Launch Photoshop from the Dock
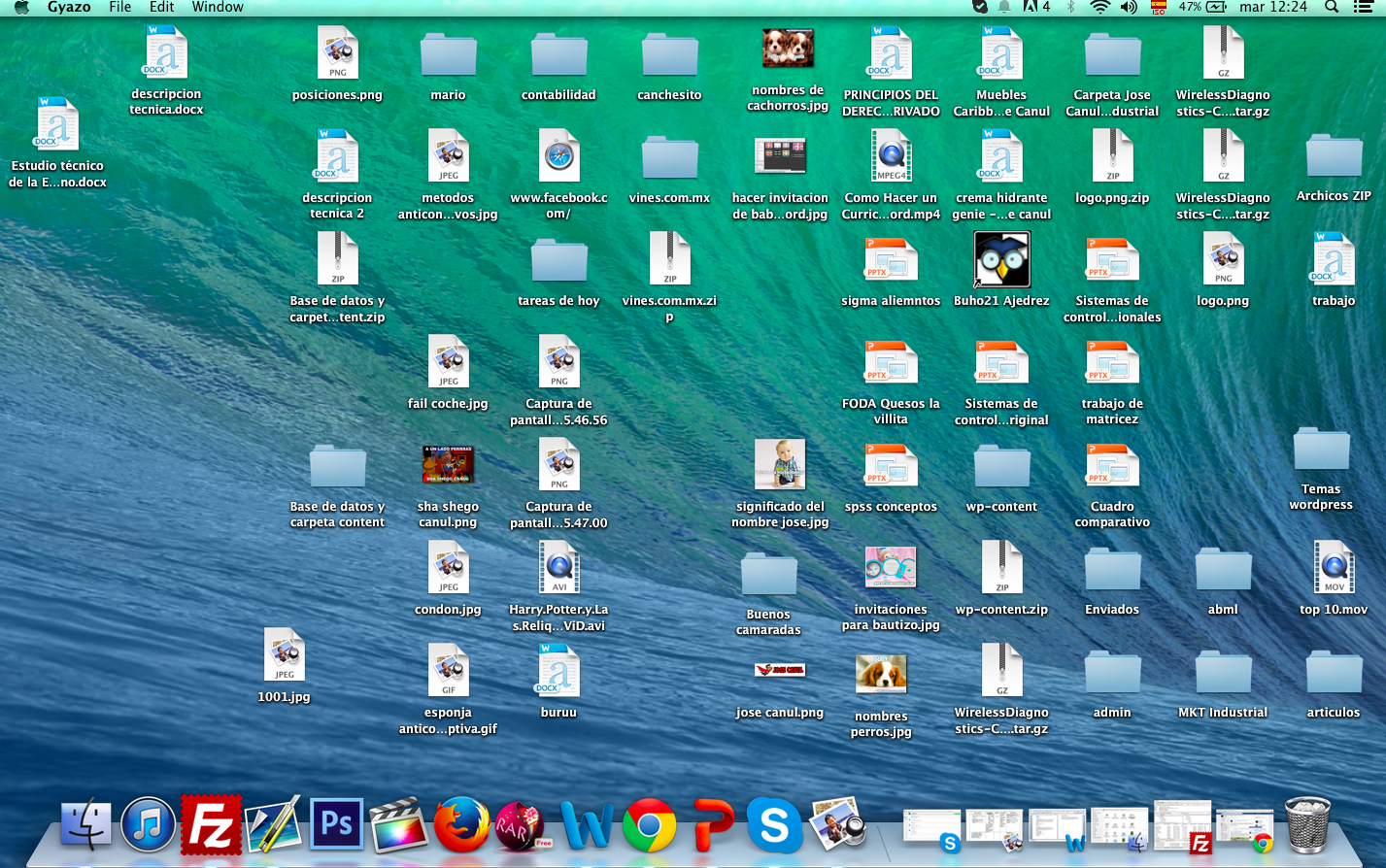1386x868 pixels. (x=336, y=825)
